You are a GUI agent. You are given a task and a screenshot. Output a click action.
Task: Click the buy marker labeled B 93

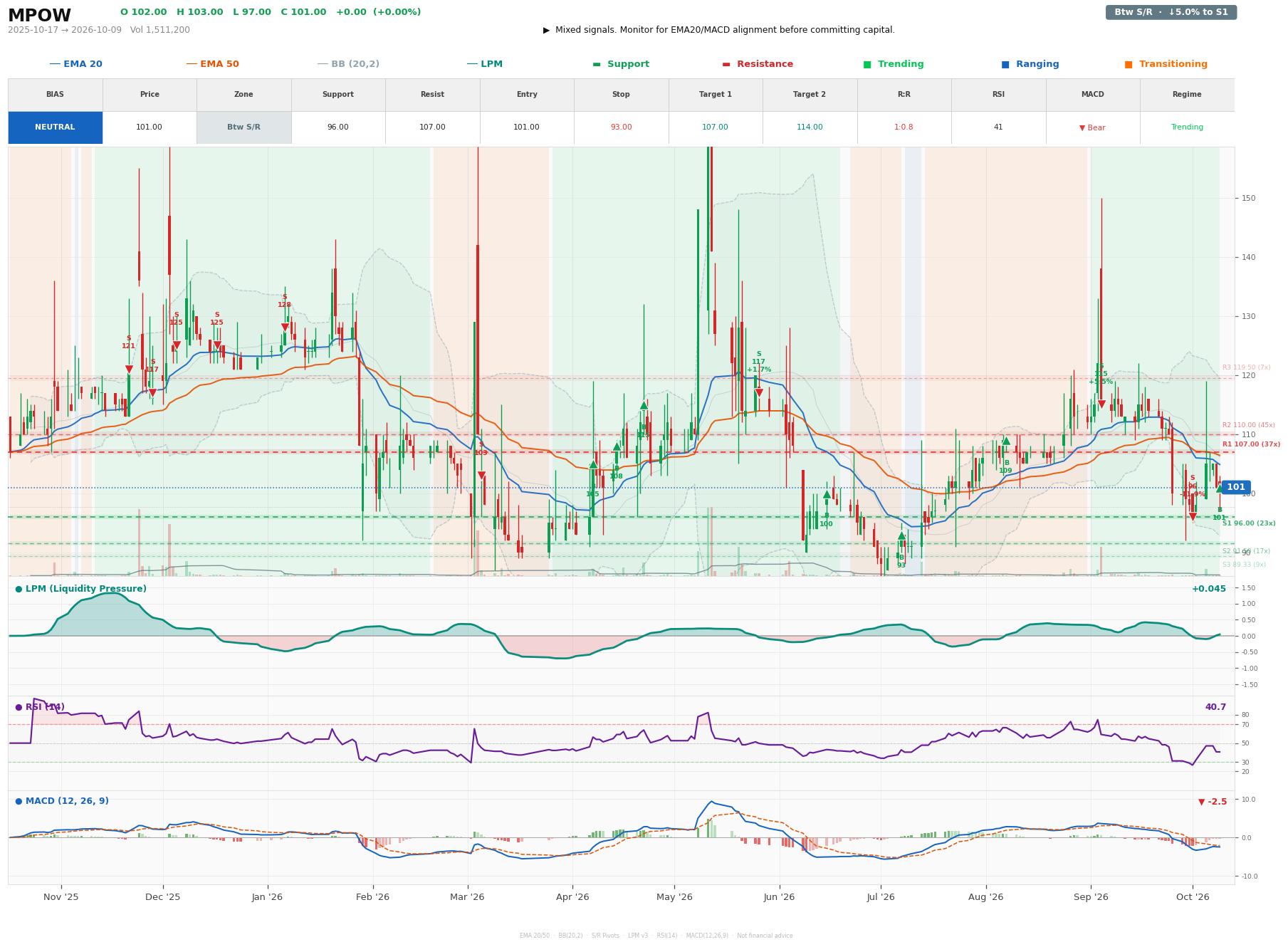(901, 536)
